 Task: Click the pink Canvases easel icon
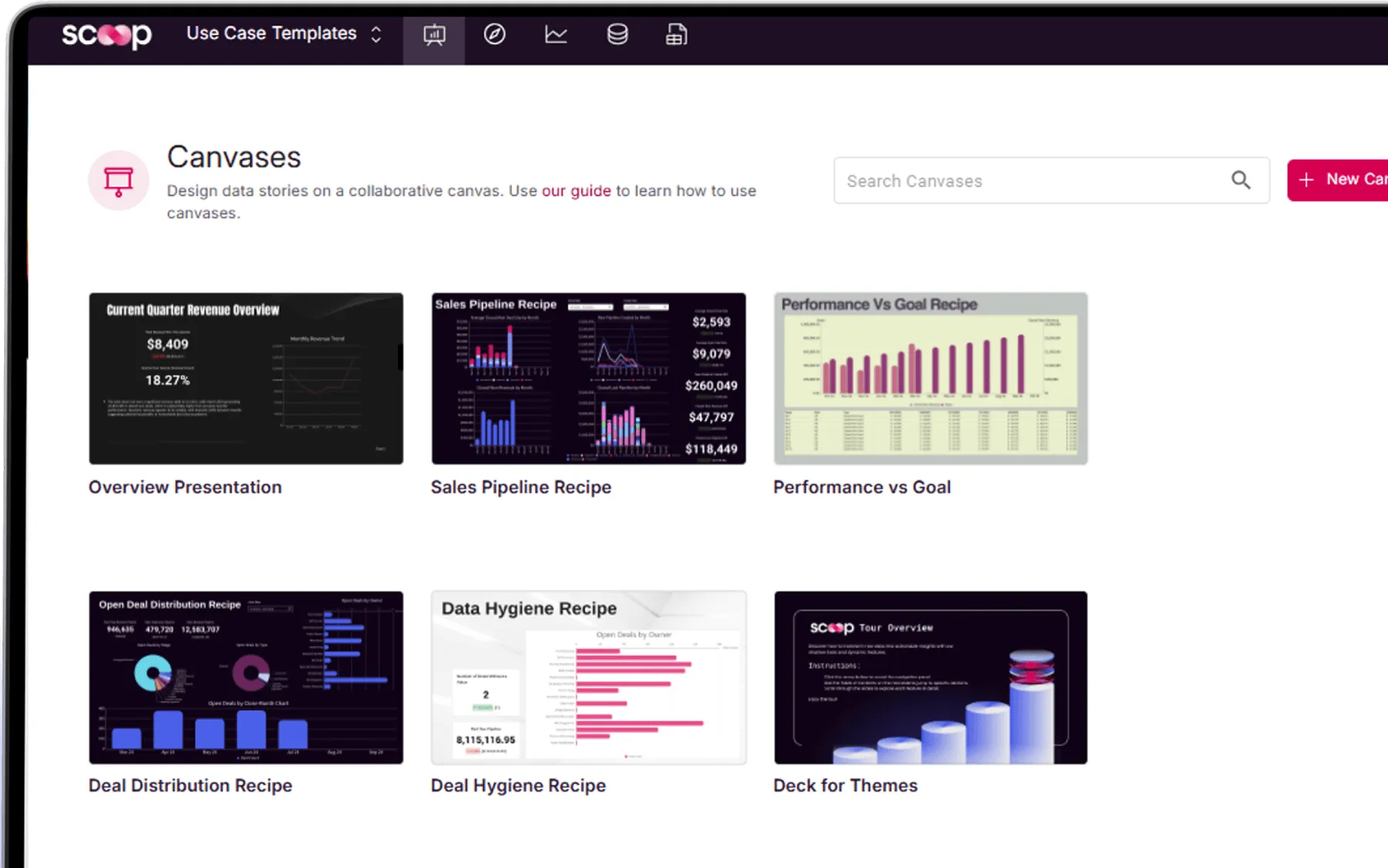pos(118,180)
